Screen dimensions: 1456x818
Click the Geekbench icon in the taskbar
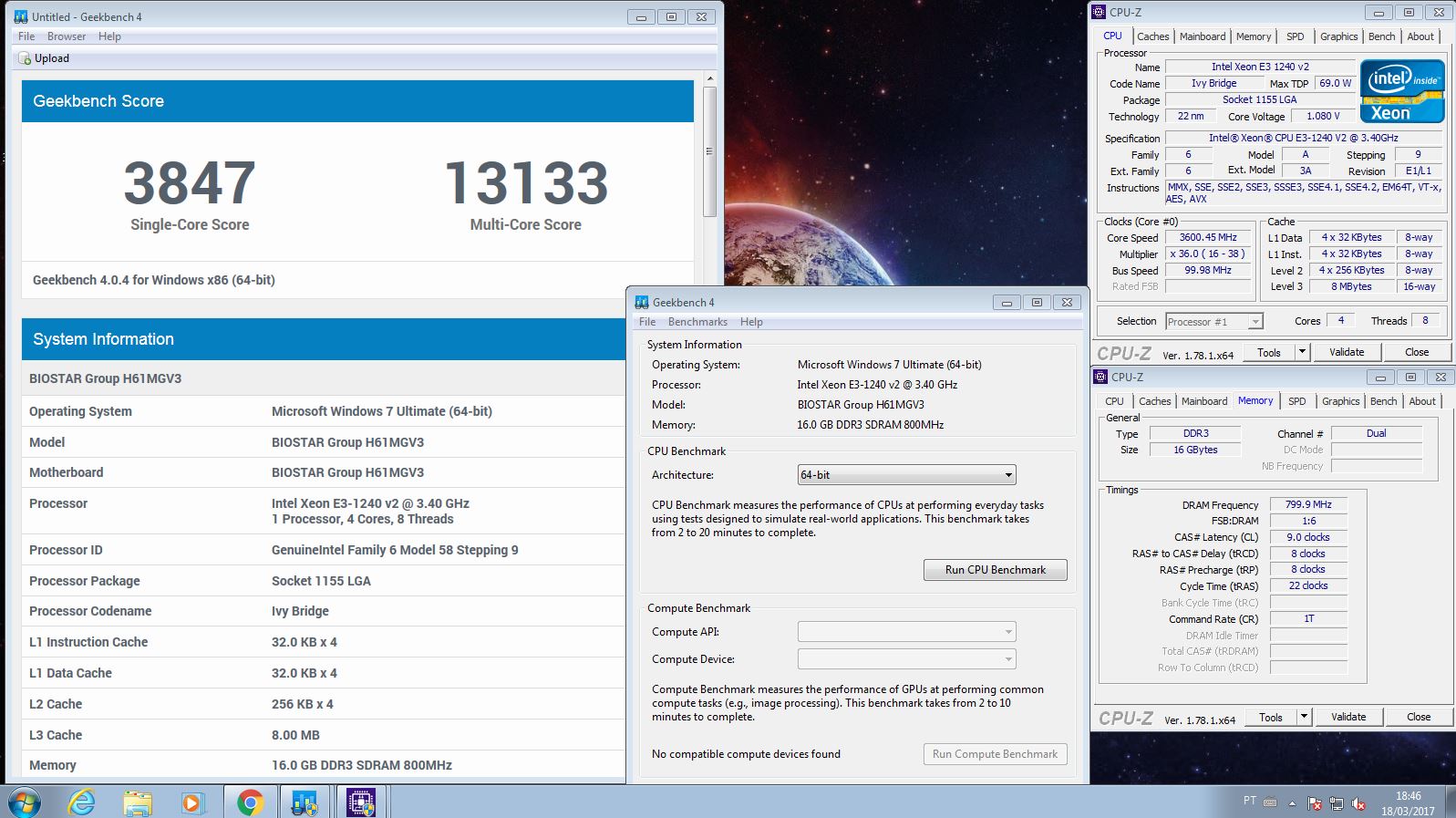(305, 802)
